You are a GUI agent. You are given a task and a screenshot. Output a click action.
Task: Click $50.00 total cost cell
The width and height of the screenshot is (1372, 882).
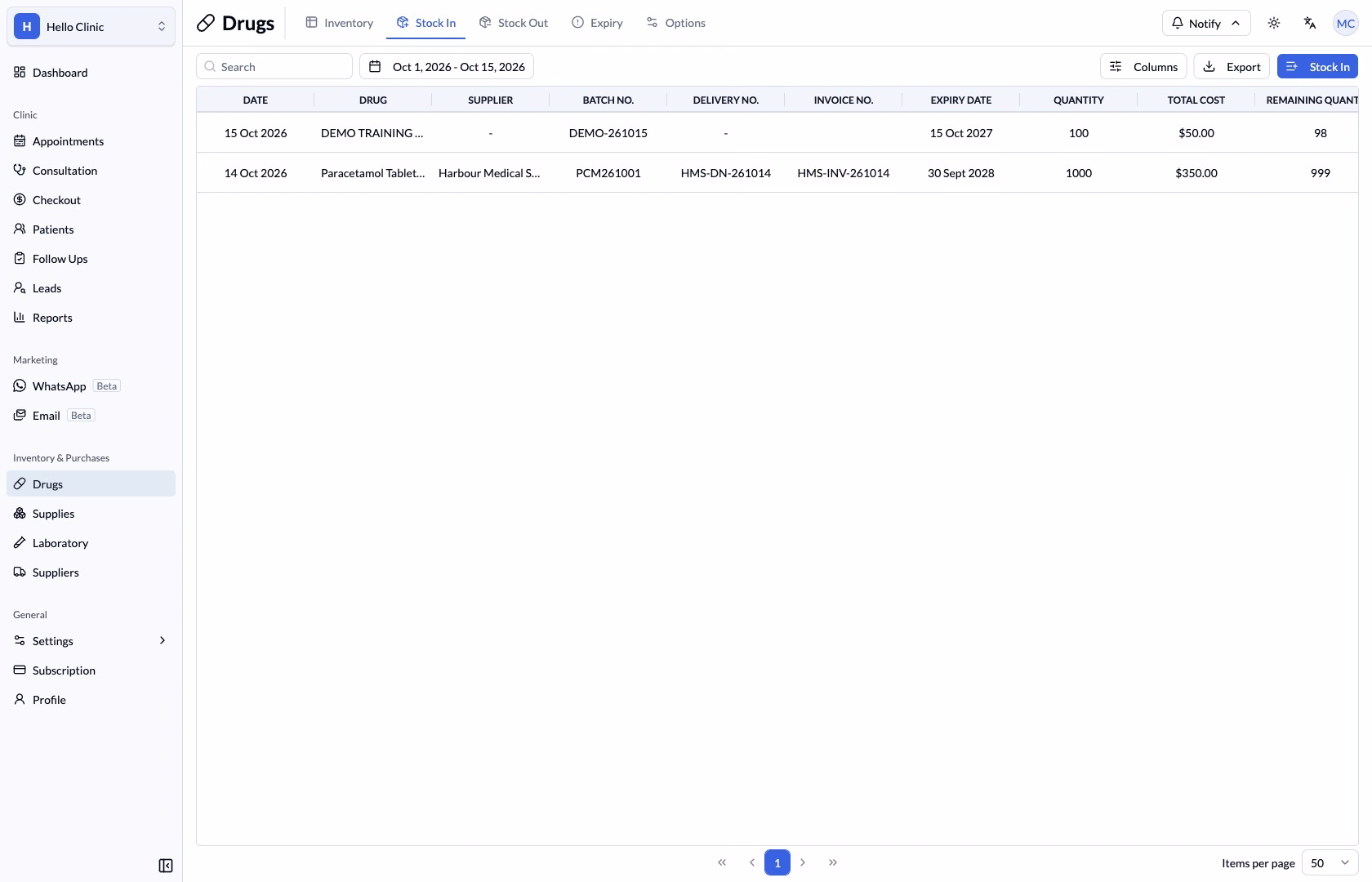(1196, 133)
